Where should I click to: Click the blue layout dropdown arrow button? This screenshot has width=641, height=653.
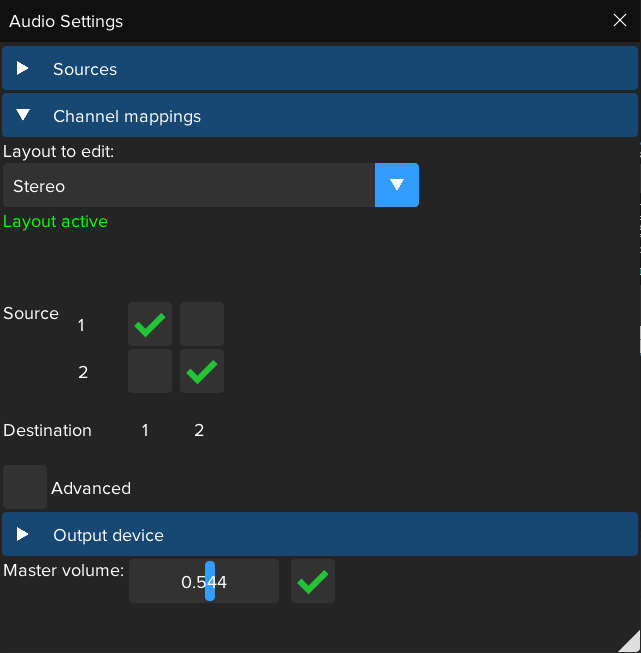coord(397,185)
